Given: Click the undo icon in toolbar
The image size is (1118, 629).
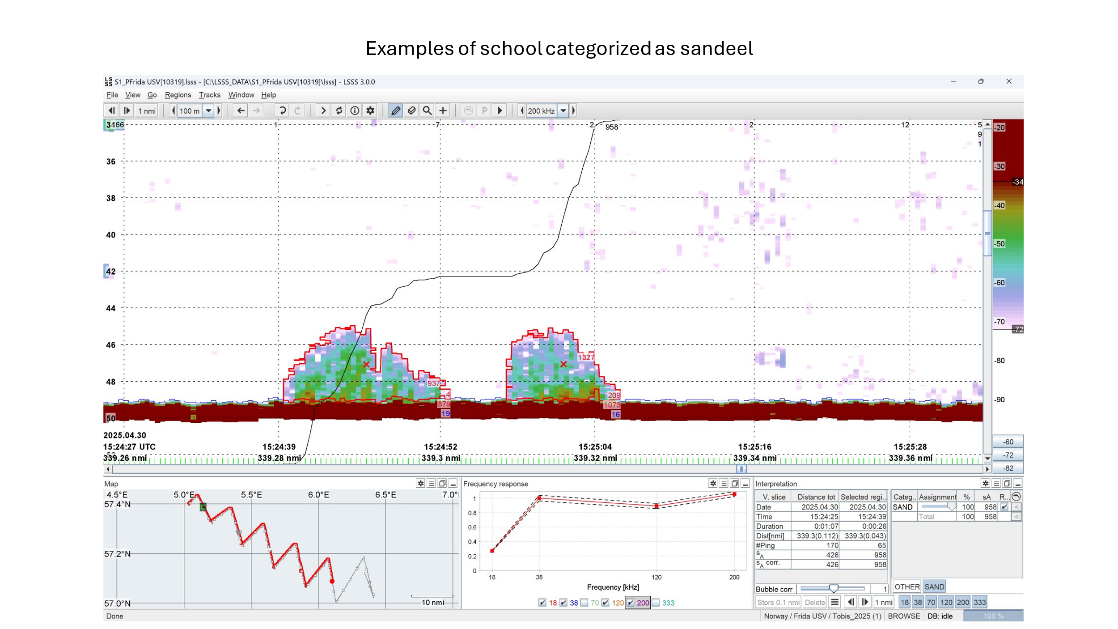Looking at the screenshot, I should click(282, 110).
